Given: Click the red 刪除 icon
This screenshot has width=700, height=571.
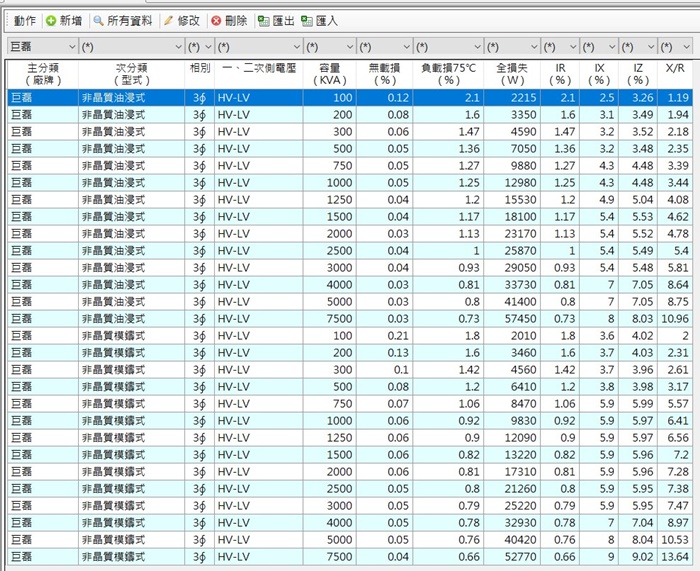Looking at the screenshot, I should coord(216,21).
